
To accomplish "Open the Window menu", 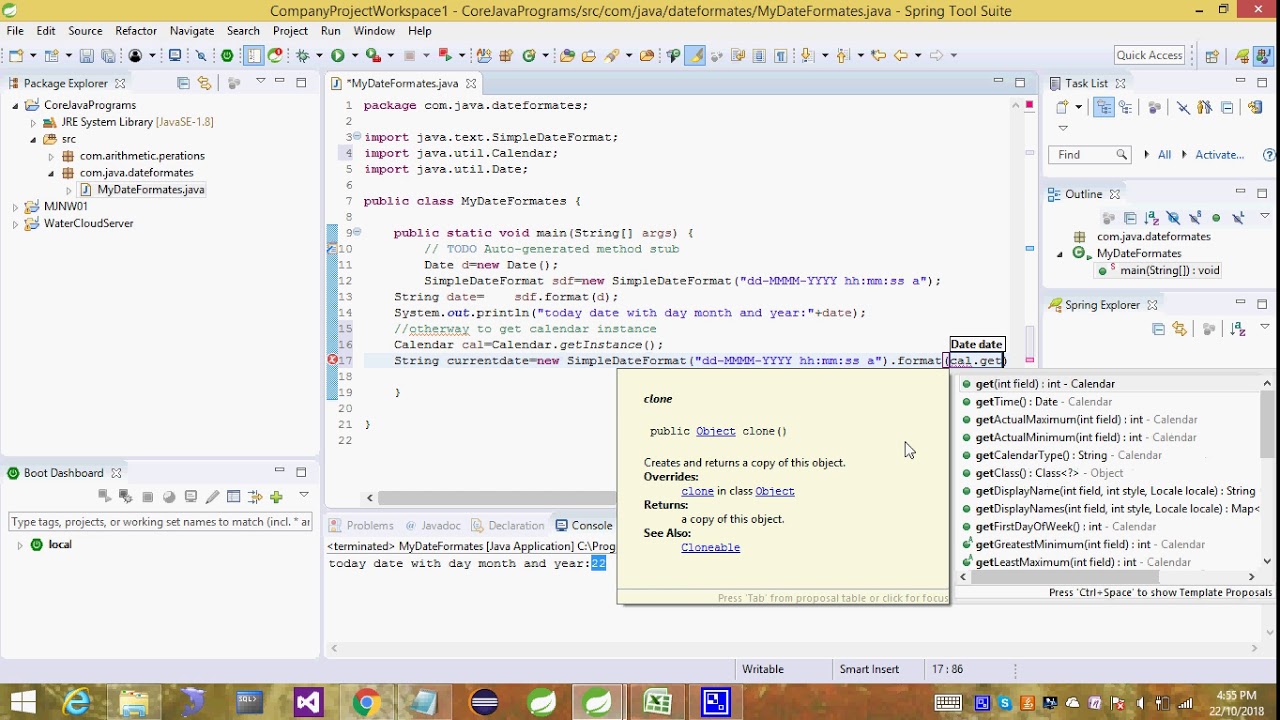I will pos(374,31).
